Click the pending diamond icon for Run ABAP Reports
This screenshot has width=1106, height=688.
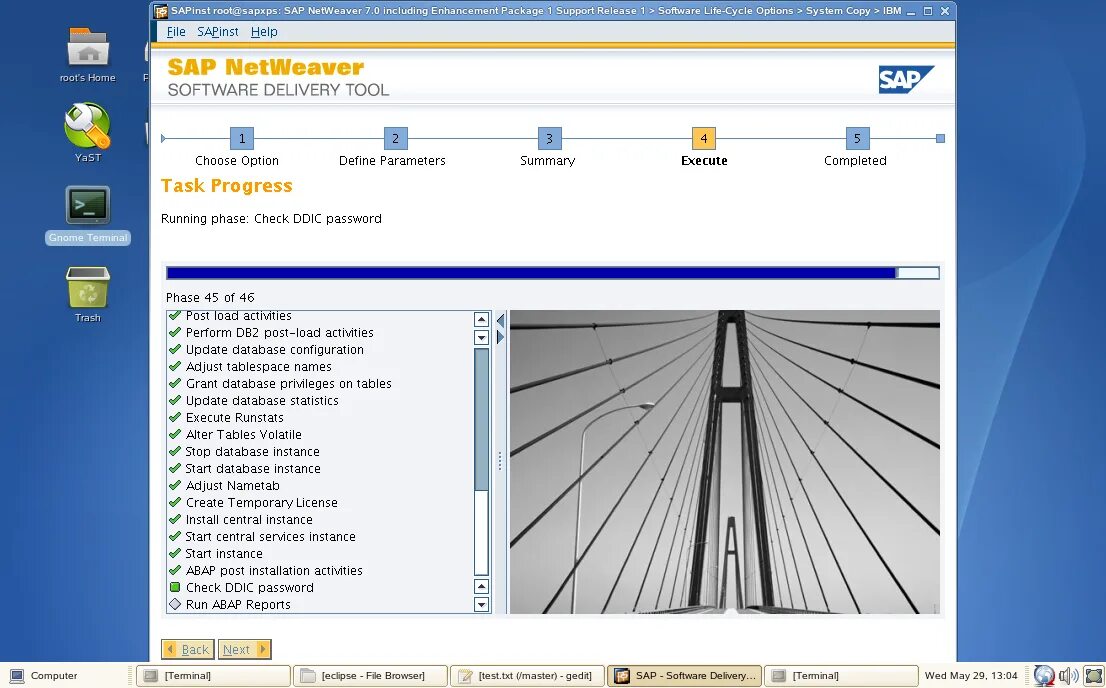pos(175,603)
